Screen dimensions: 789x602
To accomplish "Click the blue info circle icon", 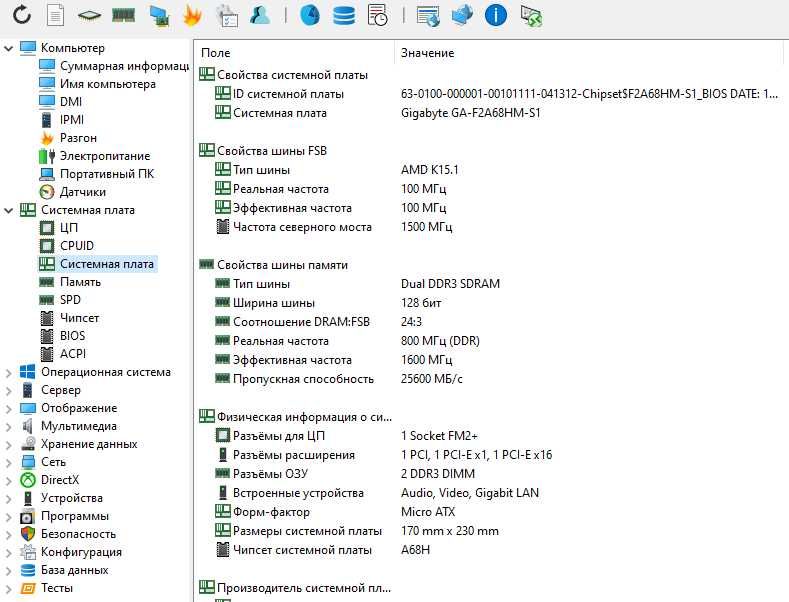I will tap(496, 15).
